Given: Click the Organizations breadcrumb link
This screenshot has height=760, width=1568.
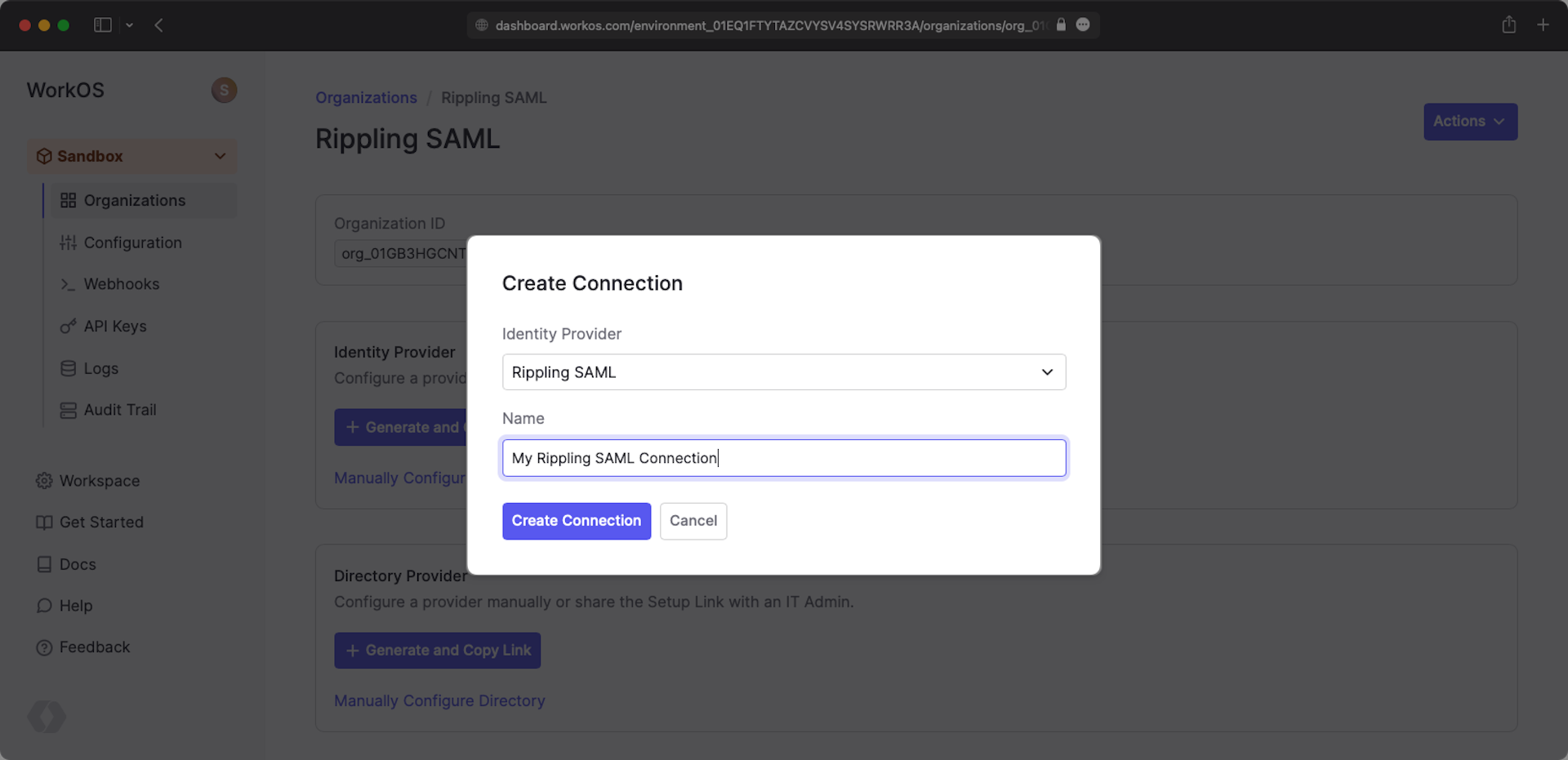Looking at the screenshot, I should click(x=366, y=98).
